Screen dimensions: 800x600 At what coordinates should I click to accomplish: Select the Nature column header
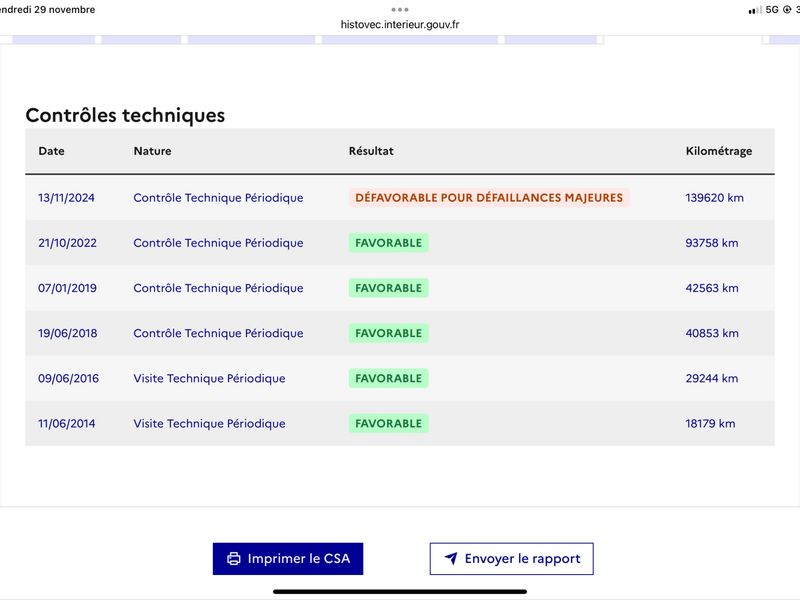153,151
